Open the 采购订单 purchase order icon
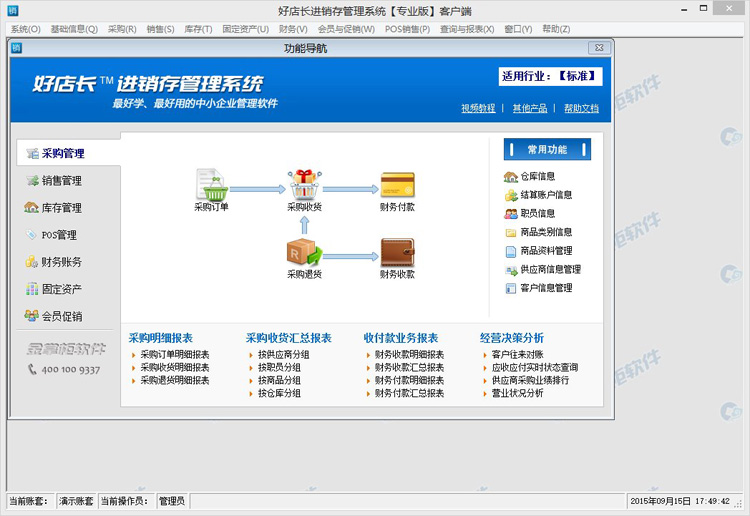Image resolution: width=750 pixels, height=516 pixels. [211, 184]
